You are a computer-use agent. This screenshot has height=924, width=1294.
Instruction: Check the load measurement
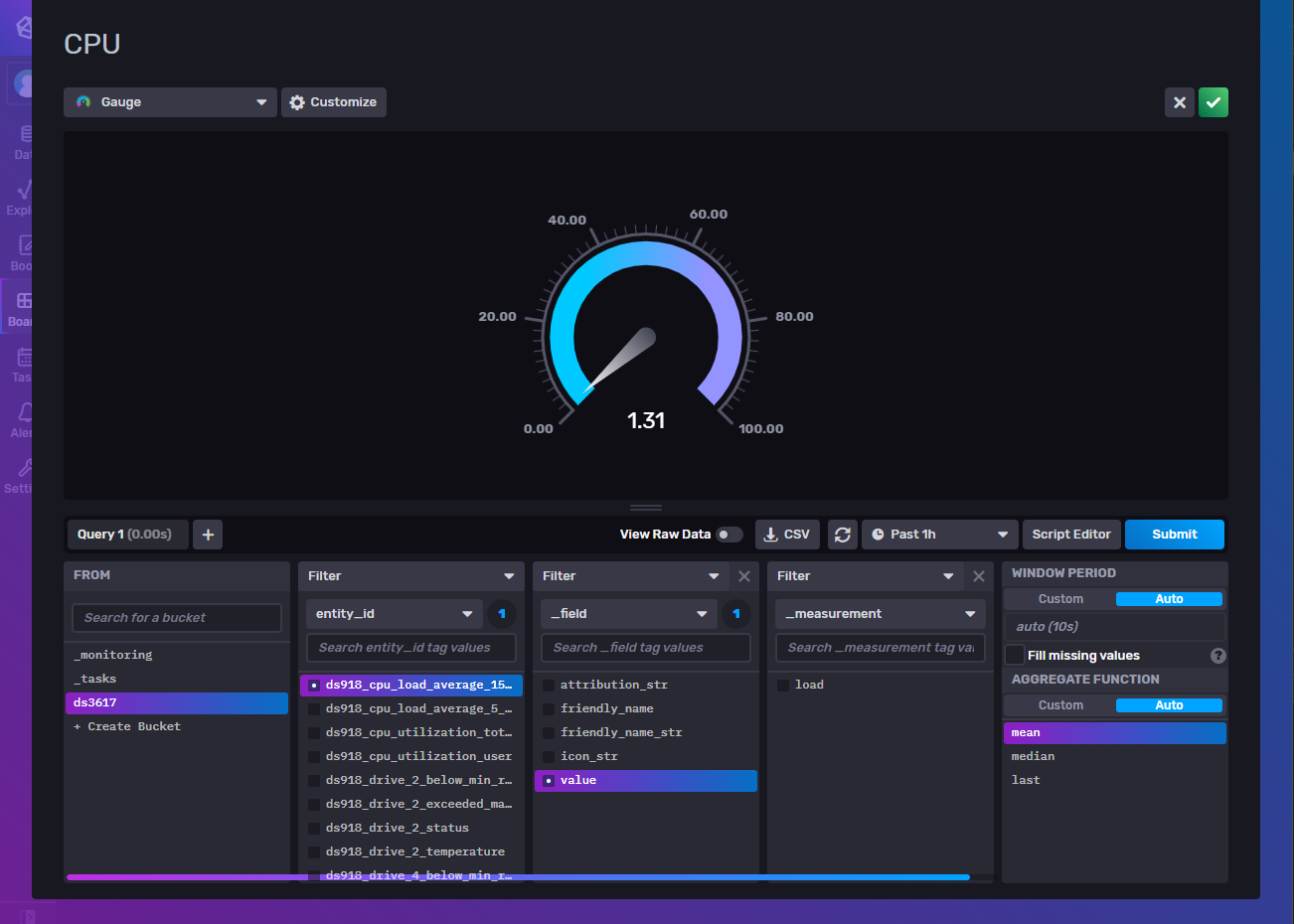coord(881,686)
